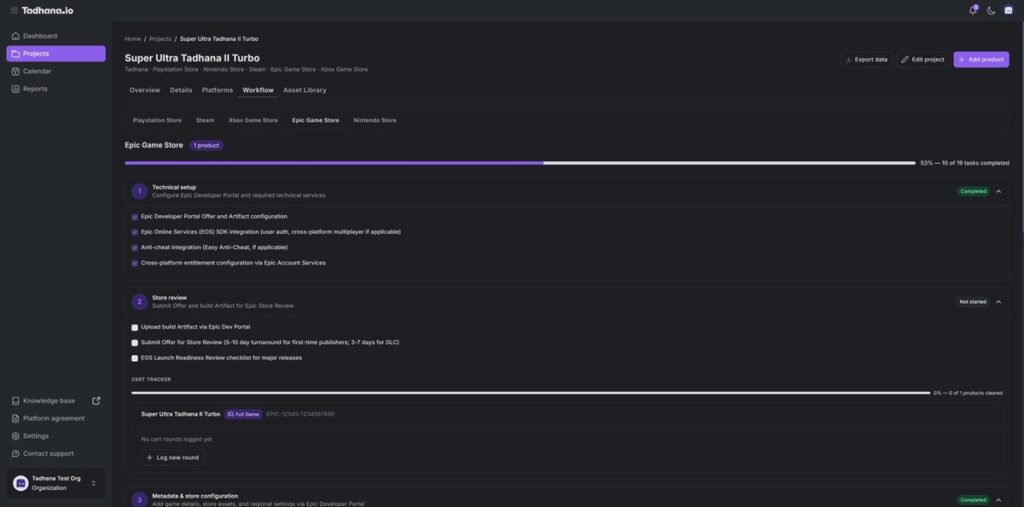
Task: Select the Xbox Game Store workflow tab
Action: pos(253,120)
